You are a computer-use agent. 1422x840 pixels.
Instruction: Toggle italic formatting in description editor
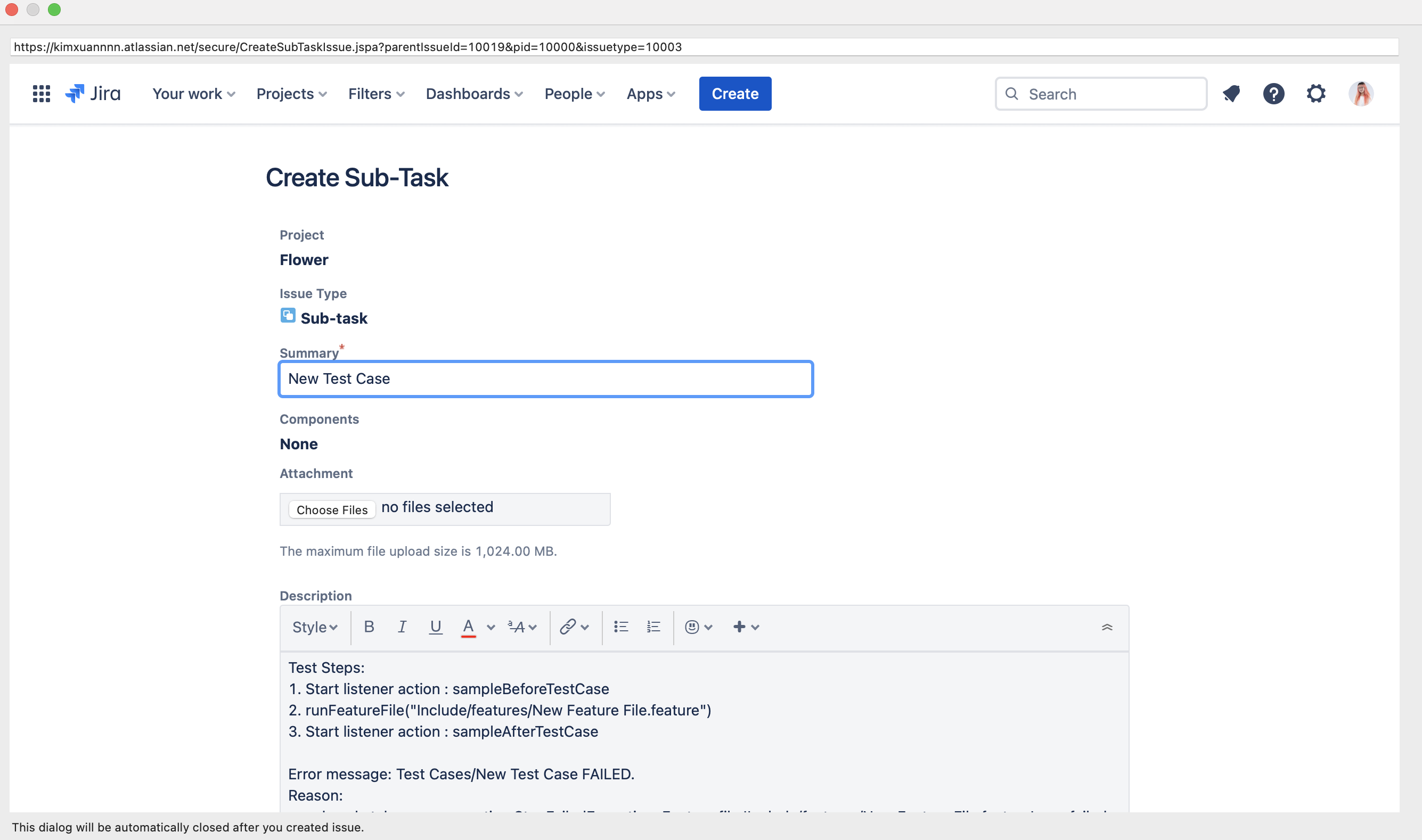[x=402, y=627]
